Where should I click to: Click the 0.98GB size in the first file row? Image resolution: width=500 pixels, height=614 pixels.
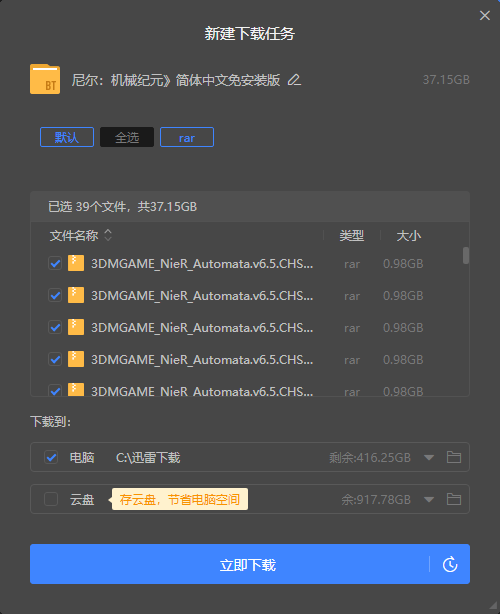403,264
